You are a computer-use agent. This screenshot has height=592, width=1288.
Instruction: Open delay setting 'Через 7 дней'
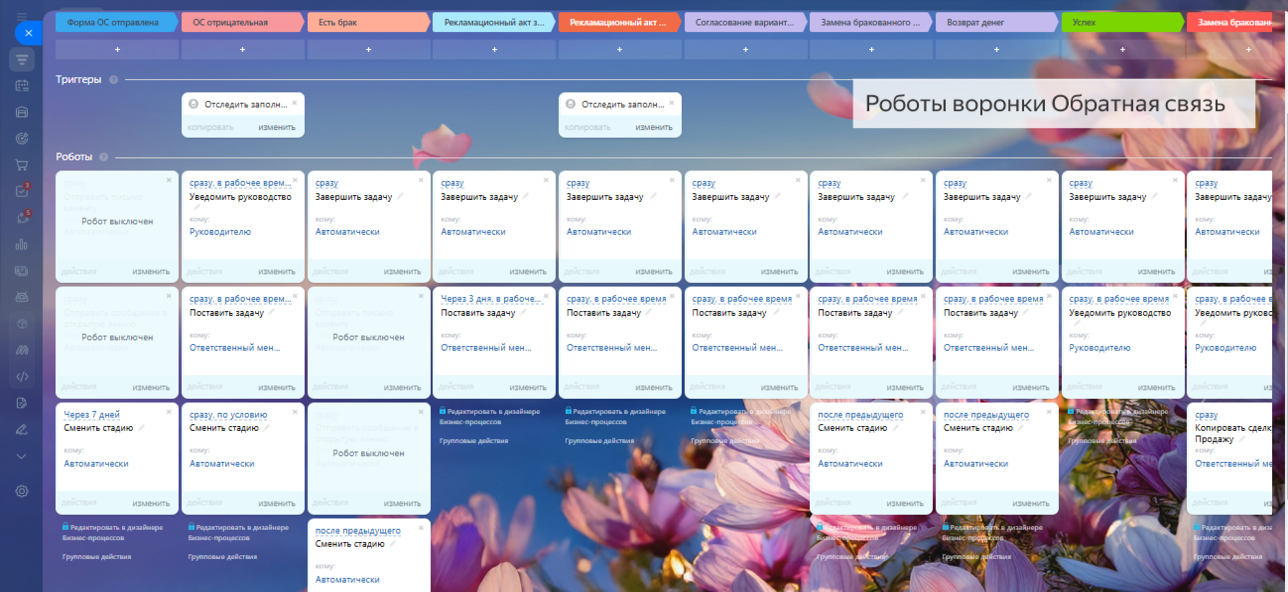pyautogui.click(x=92, y=414)
